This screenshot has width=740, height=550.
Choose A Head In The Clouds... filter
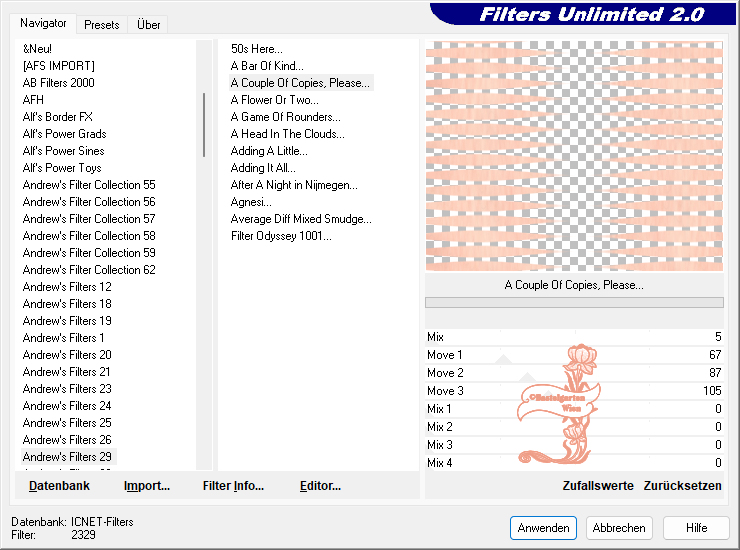point(287,134)
